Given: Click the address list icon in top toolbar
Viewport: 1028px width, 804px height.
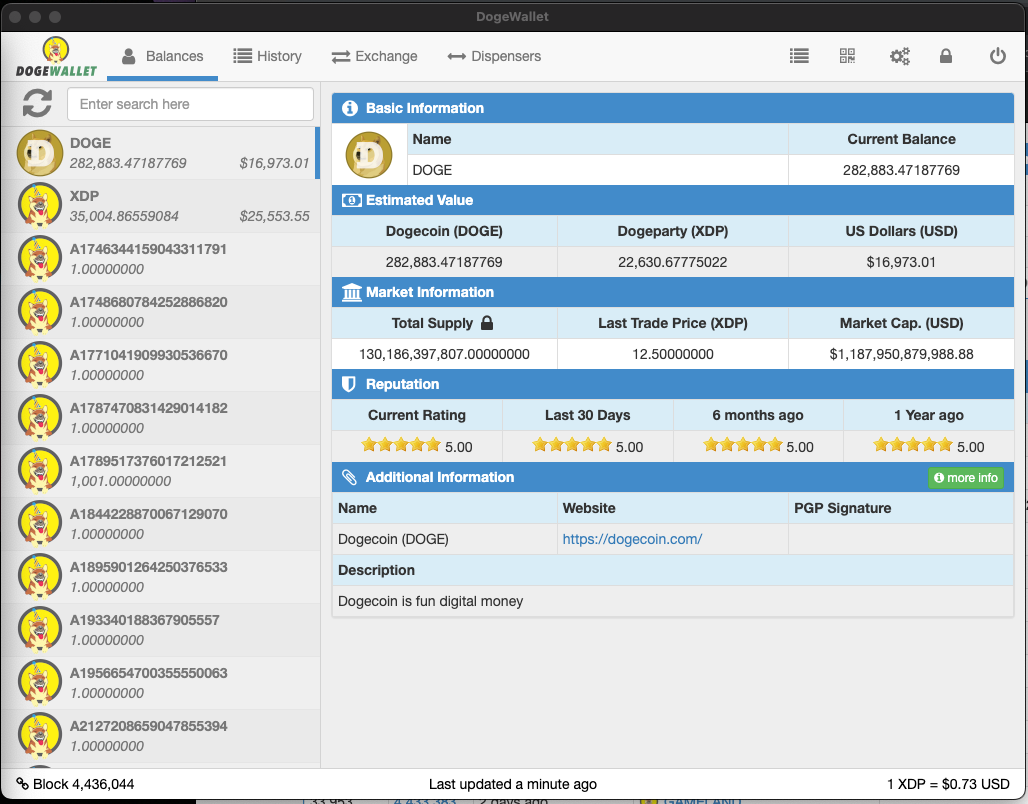Looking at the screenshot, I should tap(799, 56).
